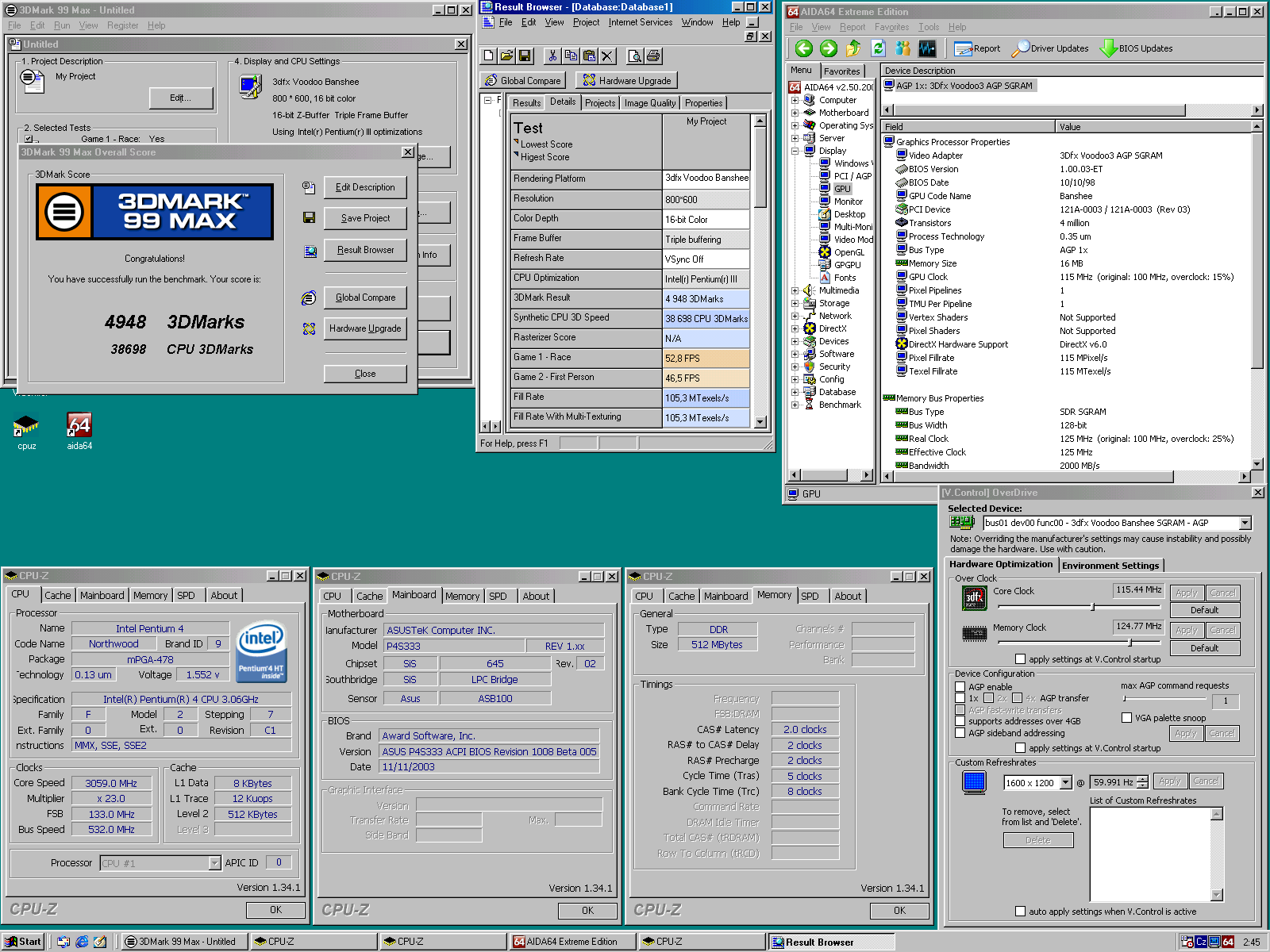Click Default button for Core Clock
Viewport: 1270px width, 952px height.
coord(1204,610)
